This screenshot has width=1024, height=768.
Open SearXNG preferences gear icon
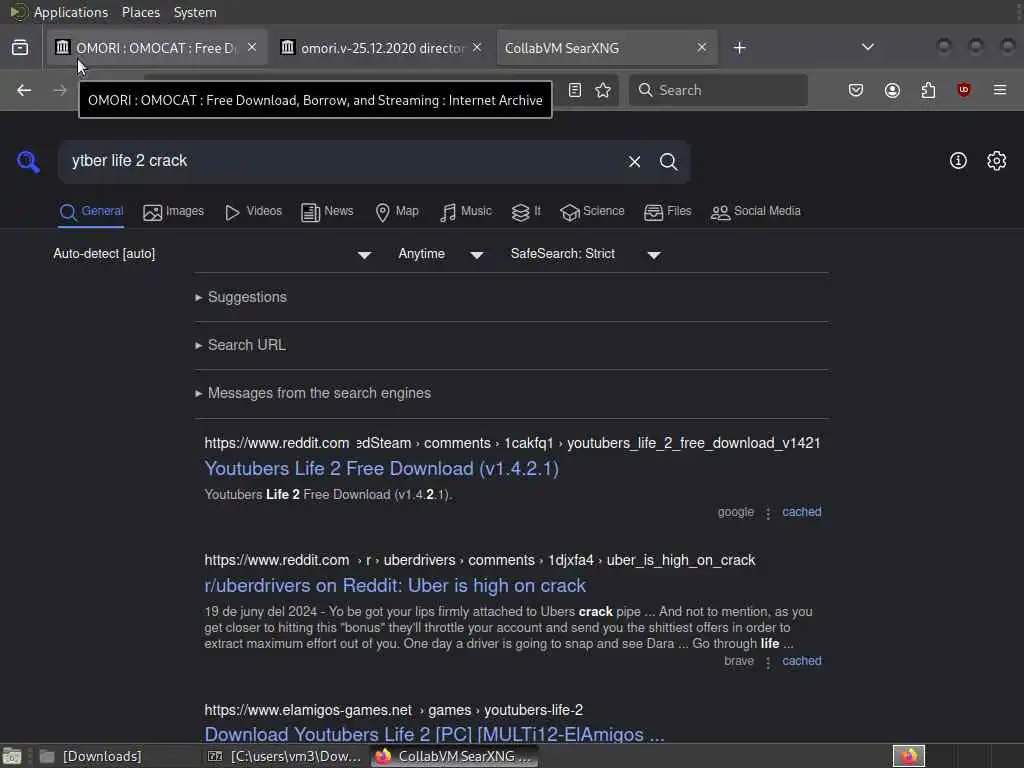[997, 161]
